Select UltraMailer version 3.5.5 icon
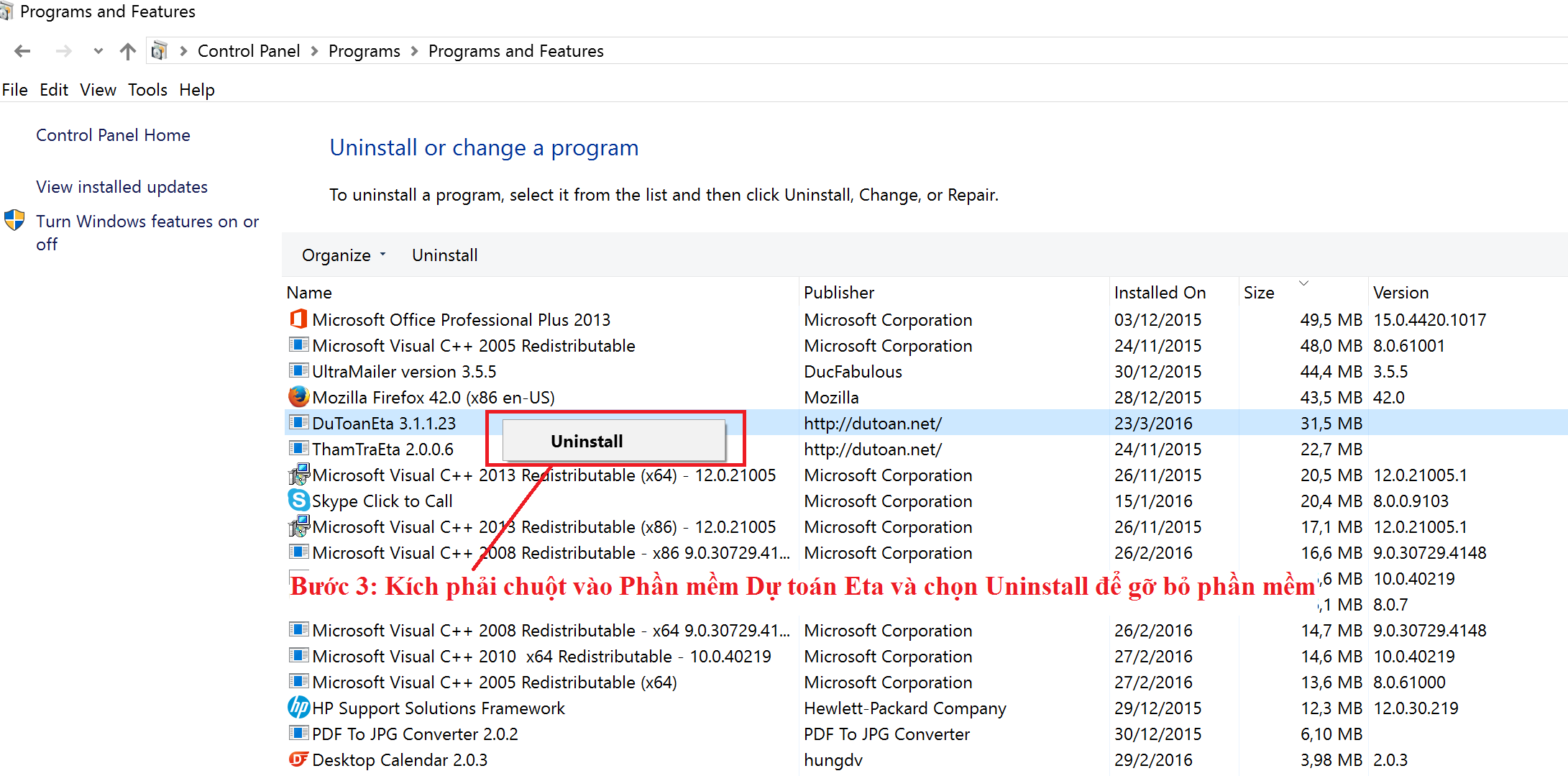The height and width of the screenshot is (776, 1568). pos(298,370)
